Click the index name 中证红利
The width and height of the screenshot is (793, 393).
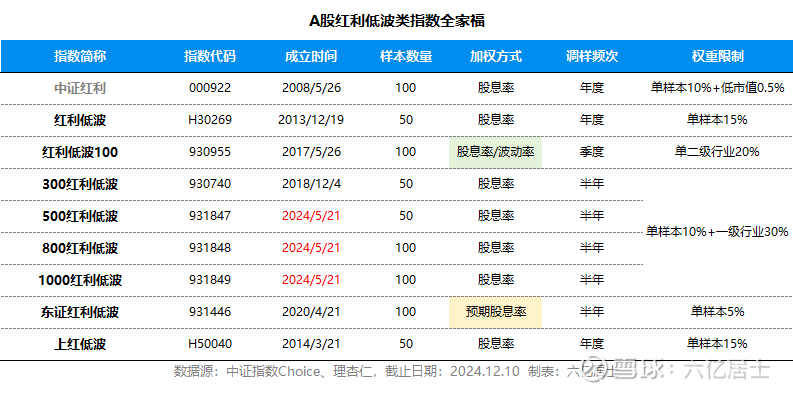click(x=80, y=89)
